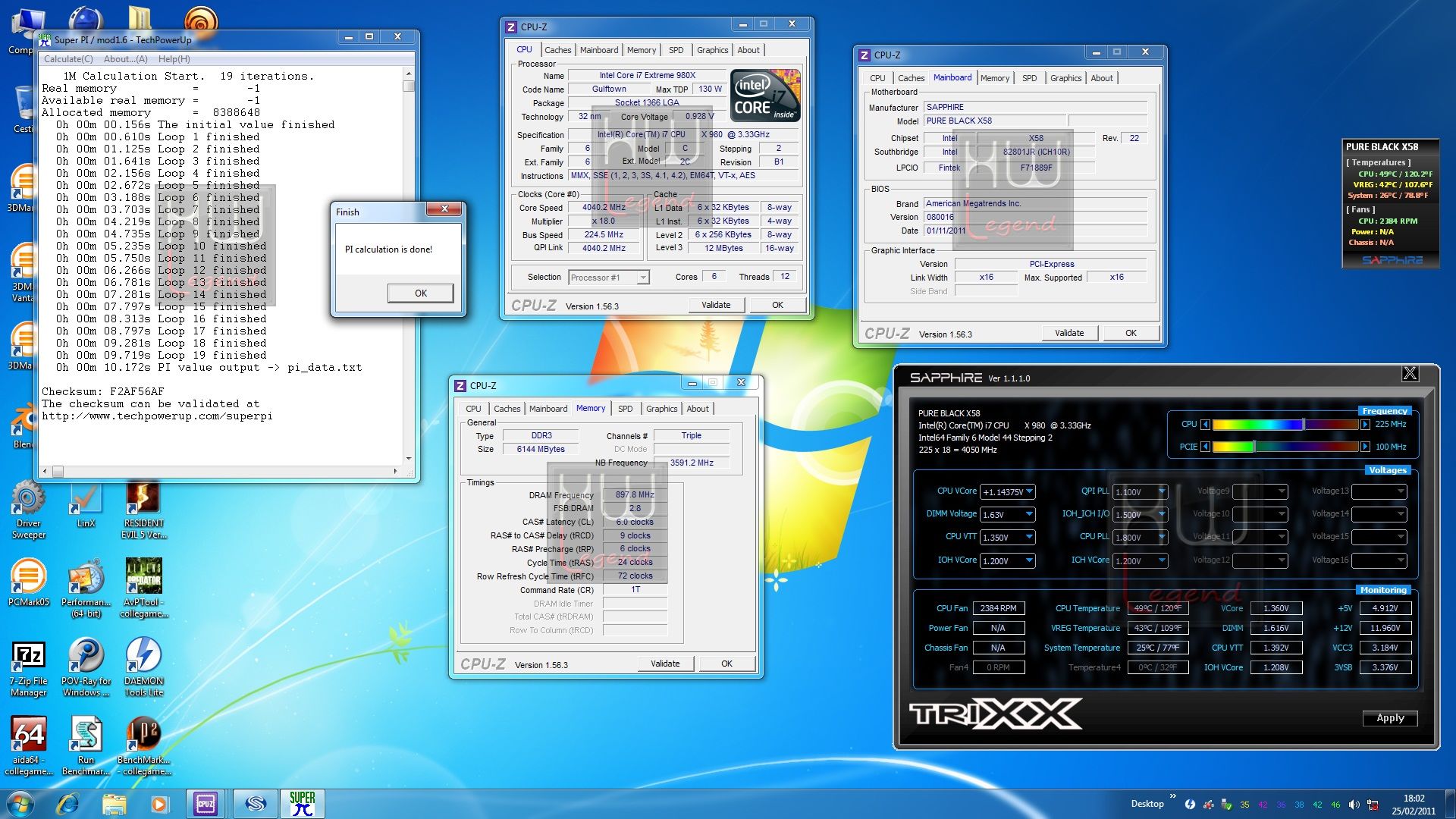Screen dimensions: 1456x819
Task: Click the CPU Temperature 49°C reading
Action: pos(1157,608)
